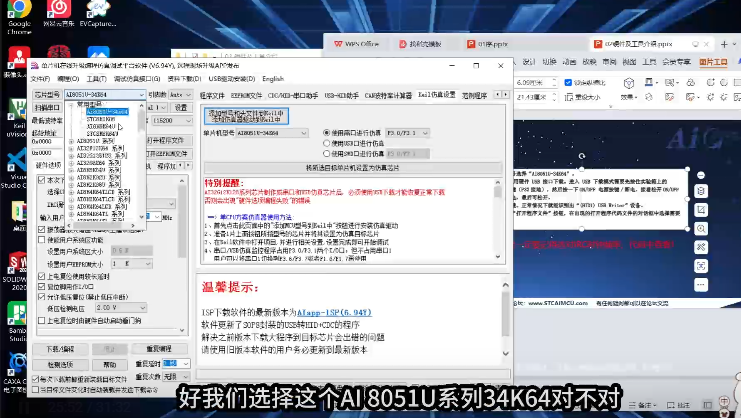741x418 pixels.
Task: Open AIapp-ISP (6.94Y) hyperlink
Action: click(334, 313)
